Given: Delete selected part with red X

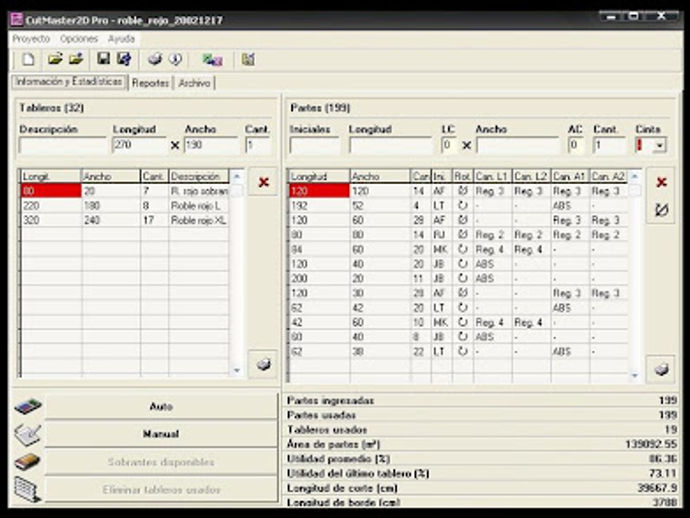Looking at the screenshot, I should pyautogui.click(x=661, y=182).
